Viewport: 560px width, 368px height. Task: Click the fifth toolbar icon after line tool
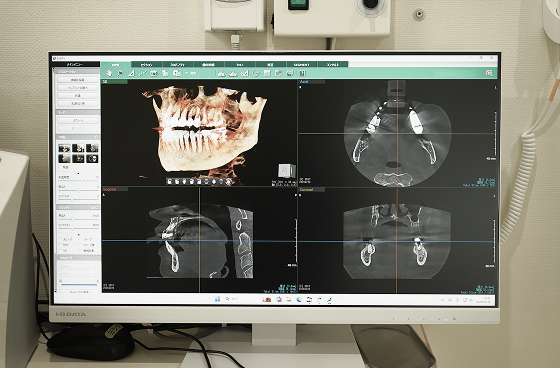click(x=154, y=73)
